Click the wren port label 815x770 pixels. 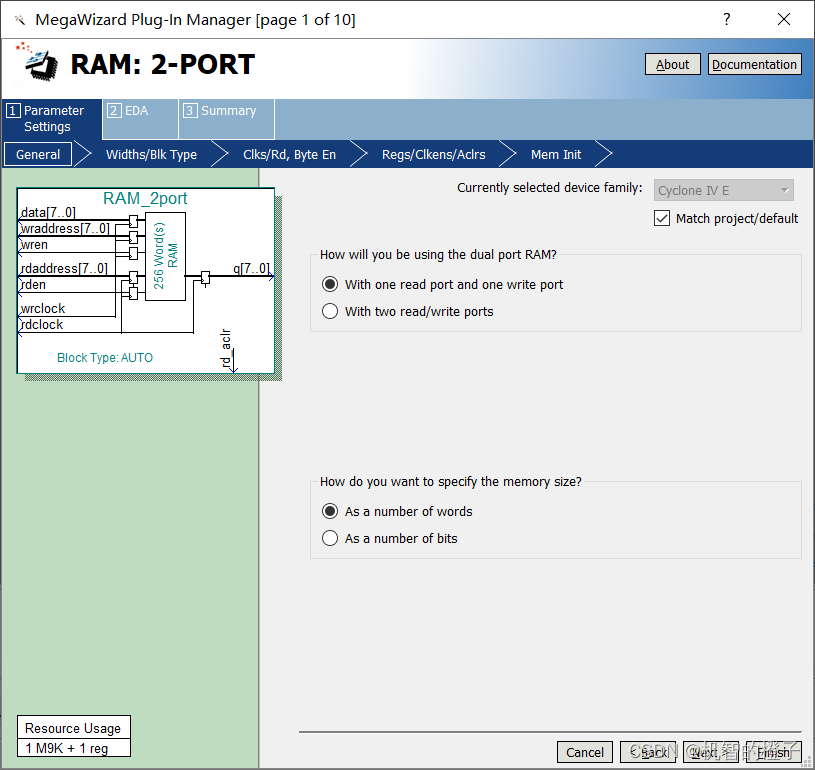pyautogui.click(x=34, y=244)
